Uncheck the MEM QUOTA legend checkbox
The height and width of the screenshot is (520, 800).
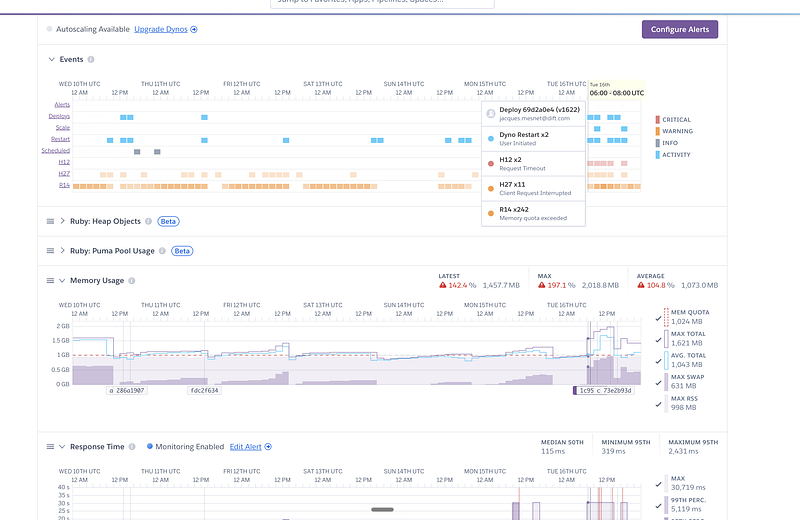[659, 318]
